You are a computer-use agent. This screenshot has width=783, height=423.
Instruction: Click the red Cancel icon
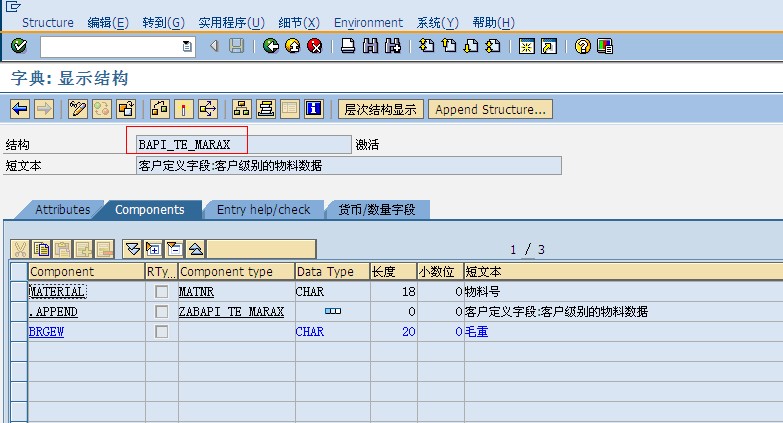click(x=315, y=46)
